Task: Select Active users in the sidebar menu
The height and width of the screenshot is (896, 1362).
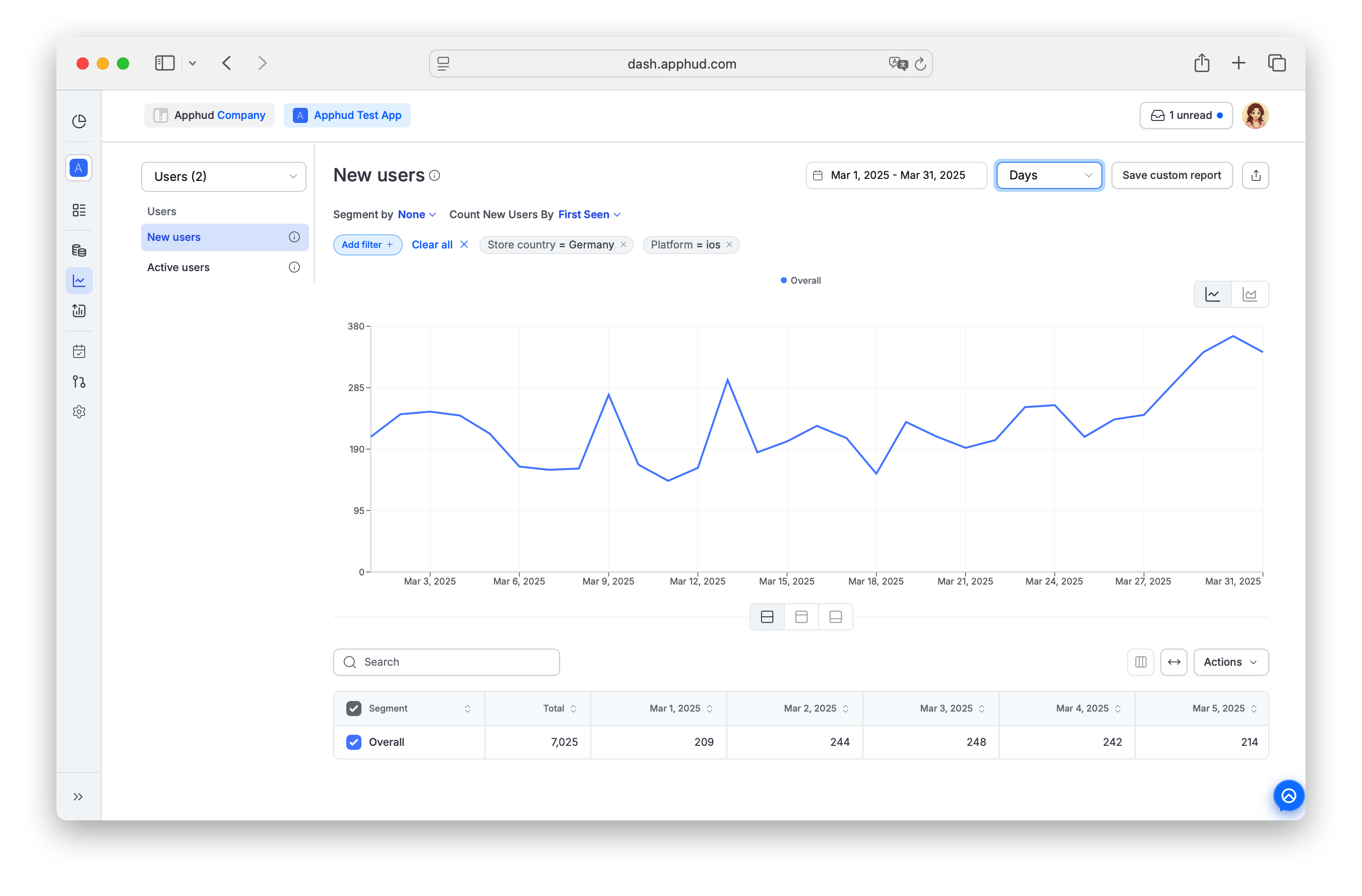Action: [225, 267]
